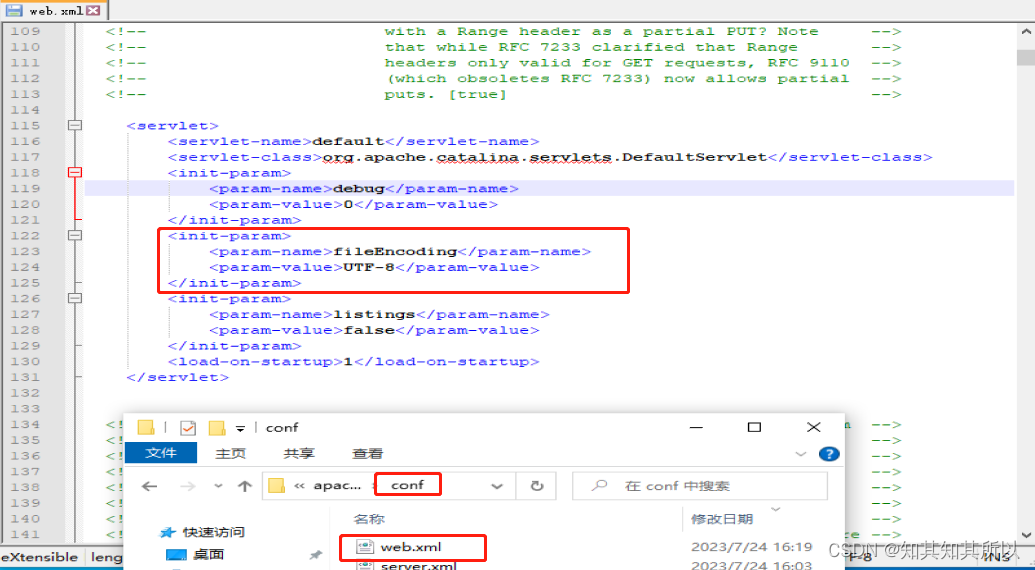Image resolution: width=1035 pixels, height=570 pixels.
Task: Open the 共享 ribbon tab in Explorer
Action: pos(299,453)
